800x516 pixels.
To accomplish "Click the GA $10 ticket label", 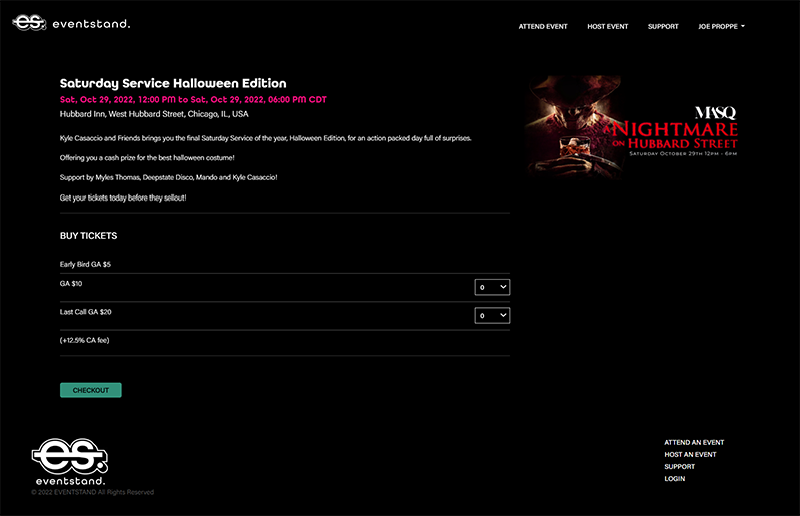I will pos(71,284).
